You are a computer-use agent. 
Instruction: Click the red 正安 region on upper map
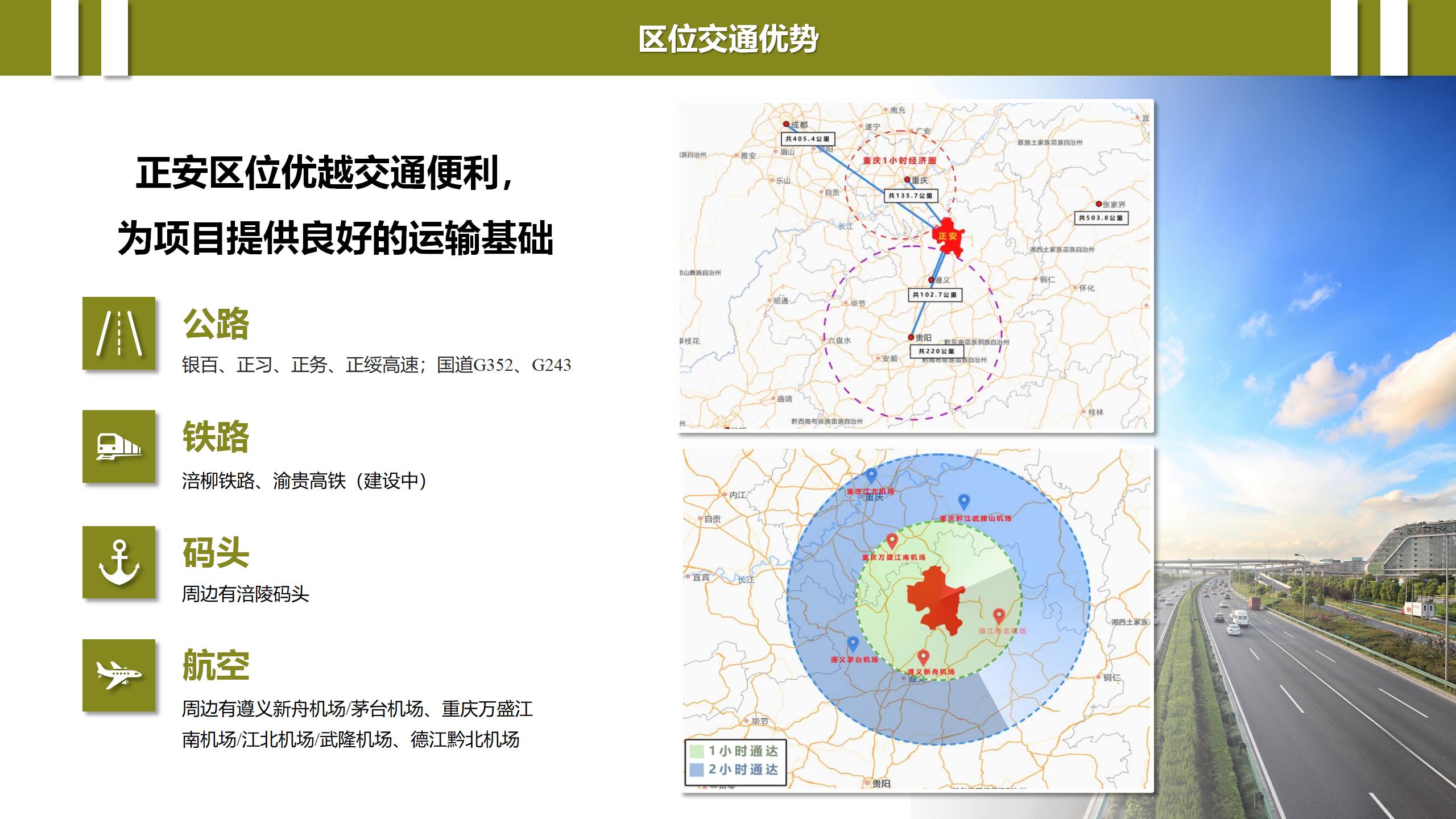tap(949, 237)
